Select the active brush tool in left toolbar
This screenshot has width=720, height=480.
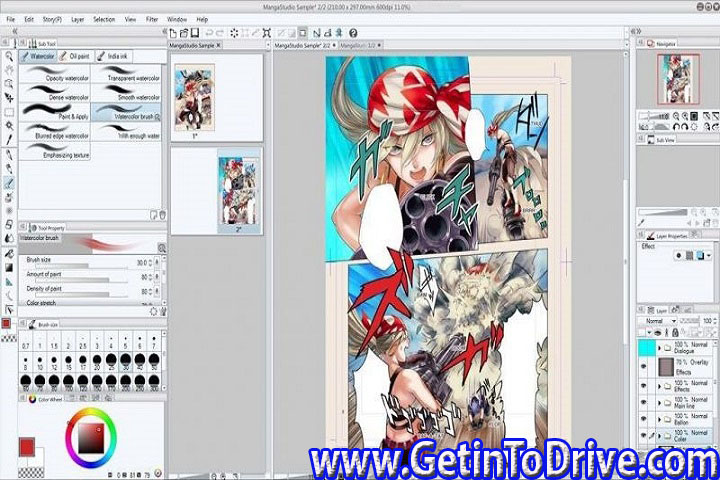(9, 183)
